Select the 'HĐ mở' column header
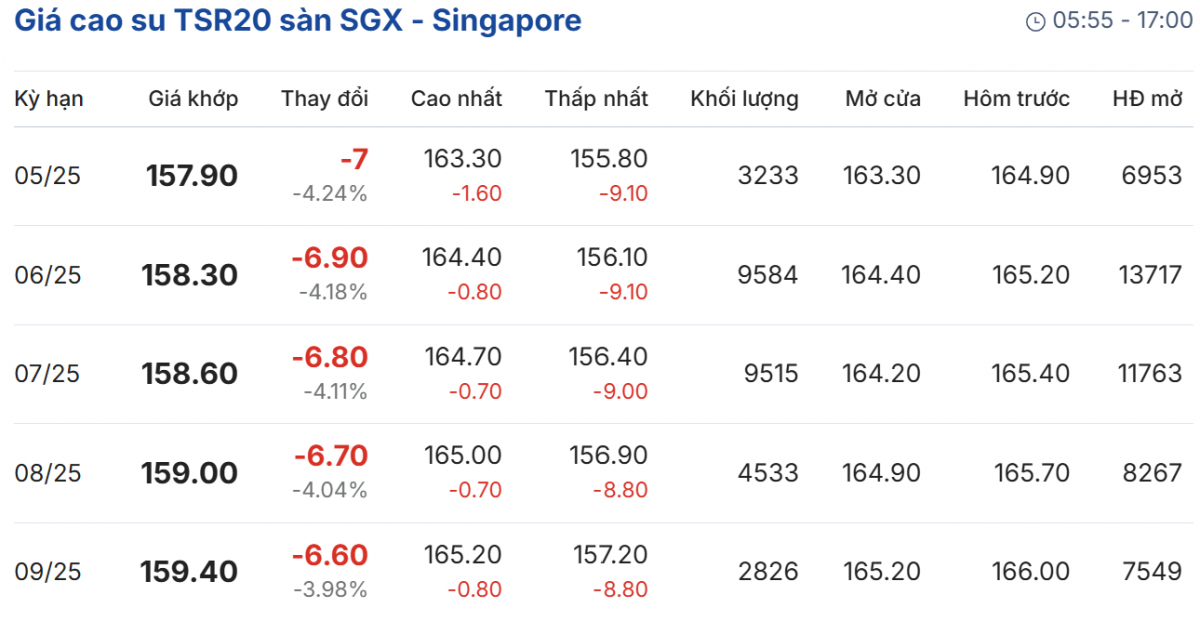The image size is (1200, 621). point(1147,98)
